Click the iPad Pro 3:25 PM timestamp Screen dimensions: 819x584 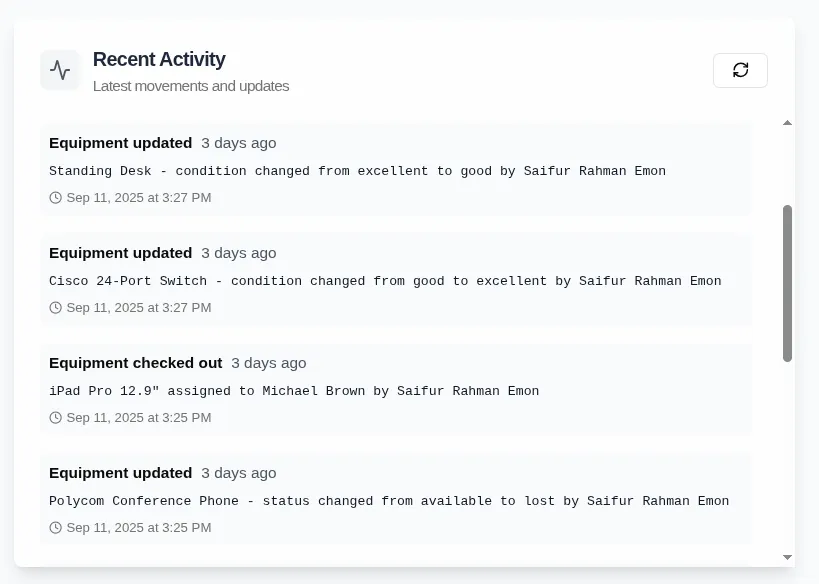[x=139, y=418]
